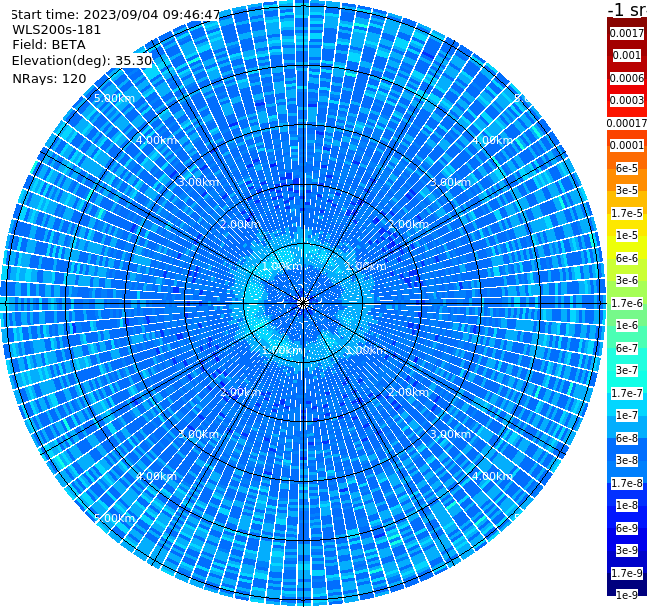Click the -1 sr units title above colorbar
The image size is (647, 607).
tap(627, 10)
